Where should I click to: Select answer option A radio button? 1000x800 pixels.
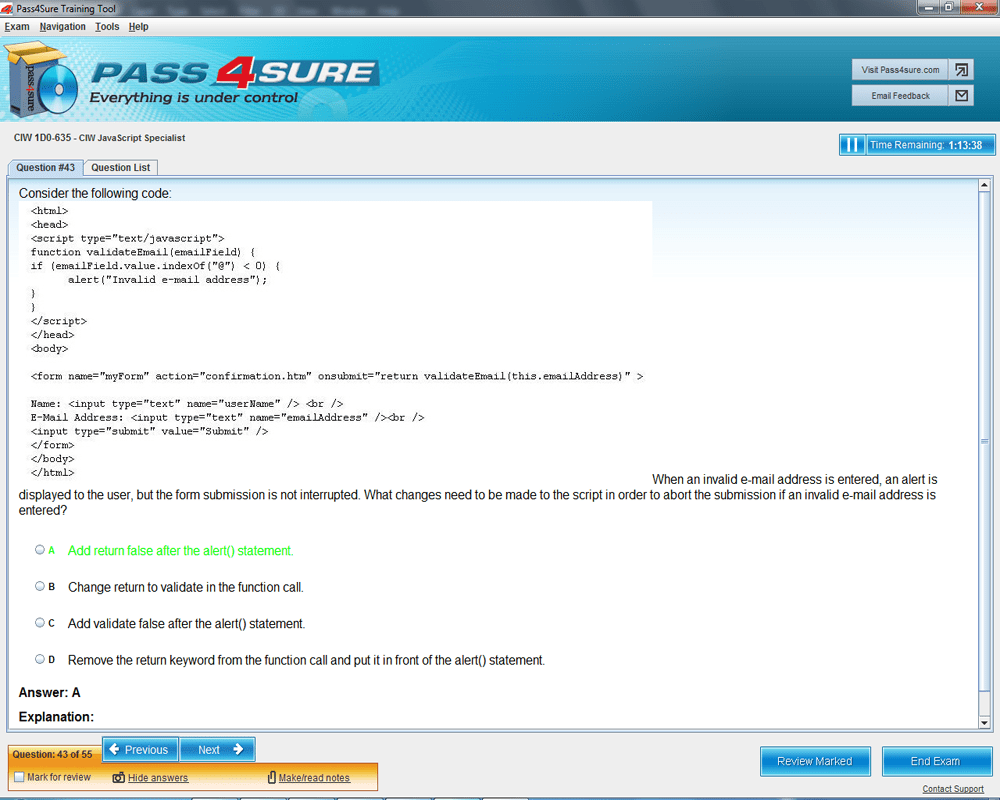coord(40,549)
